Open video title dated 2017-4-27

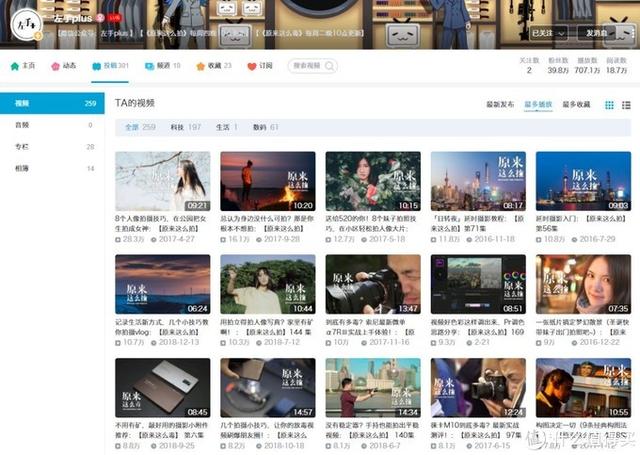[x=161, y=224]
